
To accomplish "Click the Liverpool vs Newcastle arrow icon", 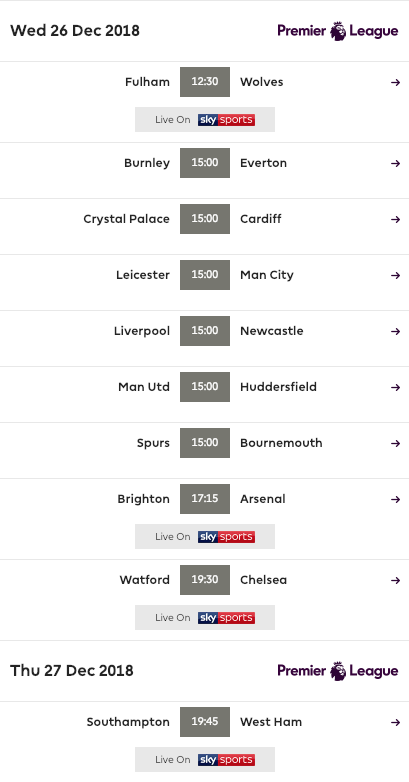I will tap(396, 331).
